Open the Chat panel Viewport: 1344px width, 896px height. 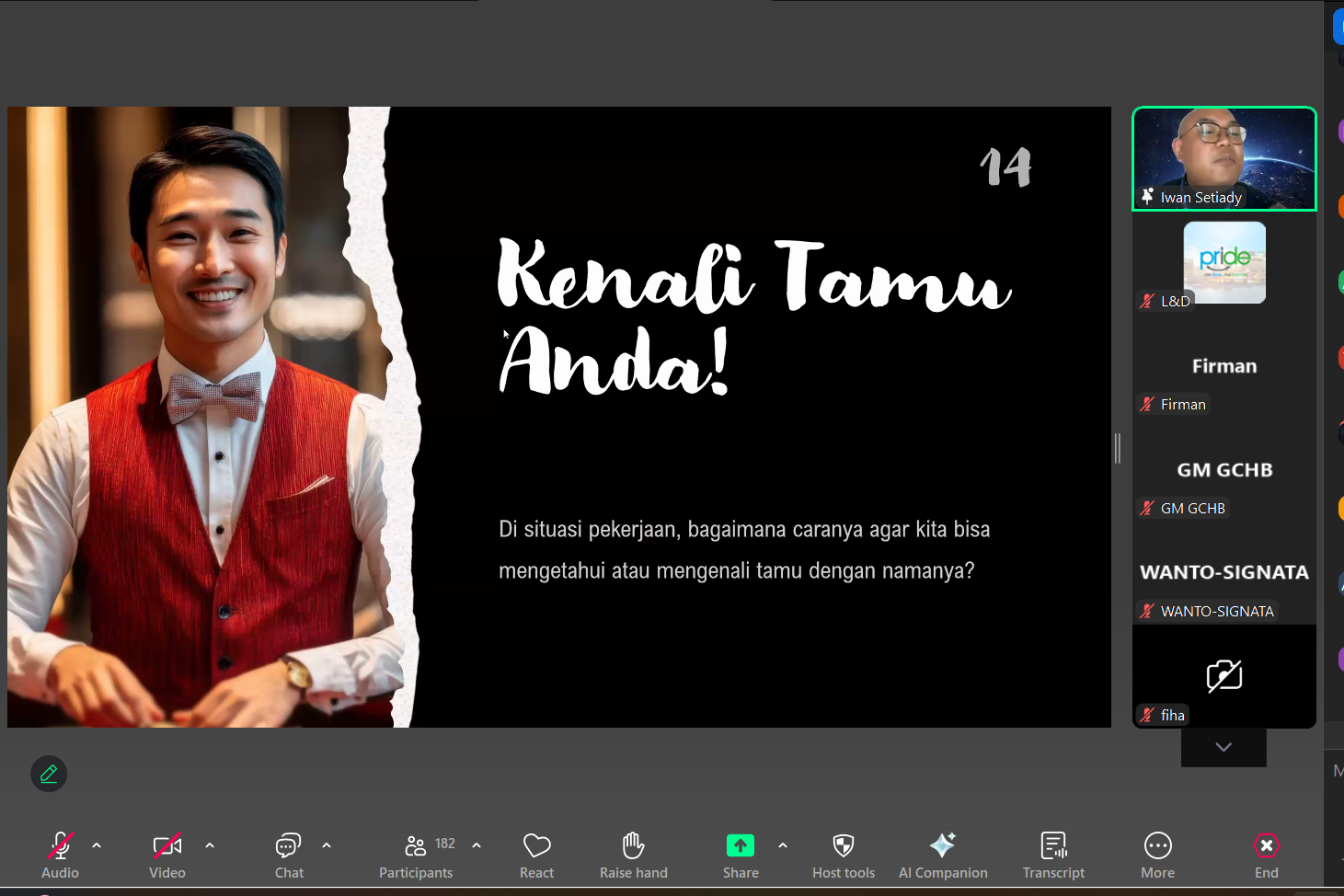(x=289, y=856)
